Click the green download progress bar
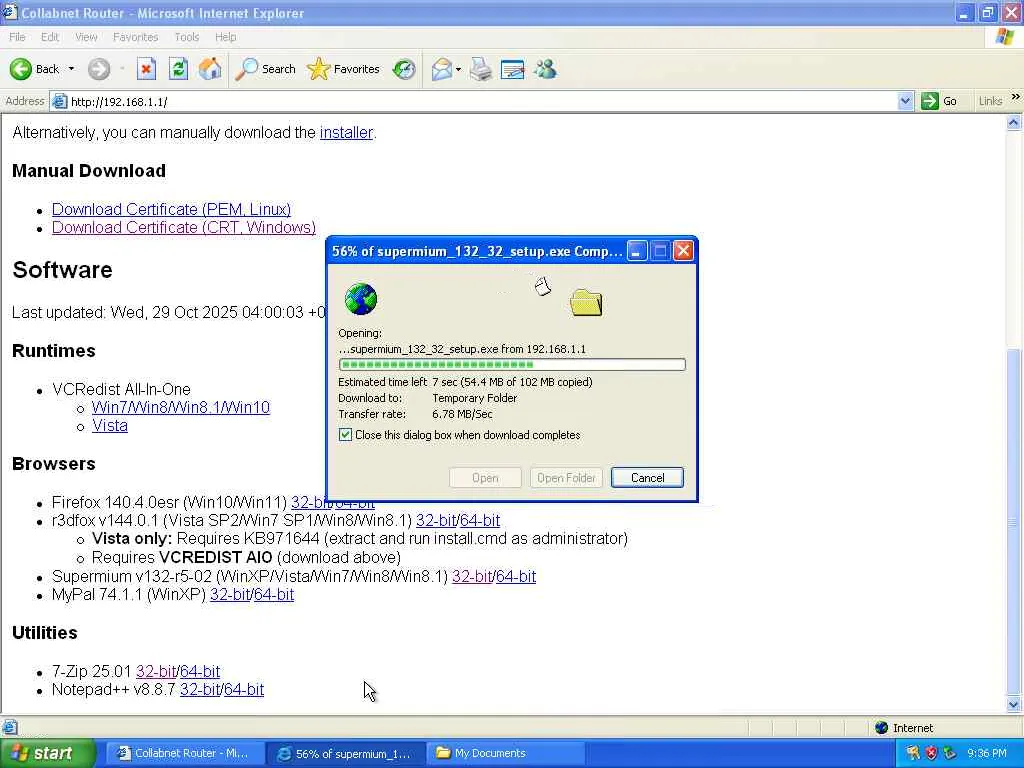 point(512,364)
